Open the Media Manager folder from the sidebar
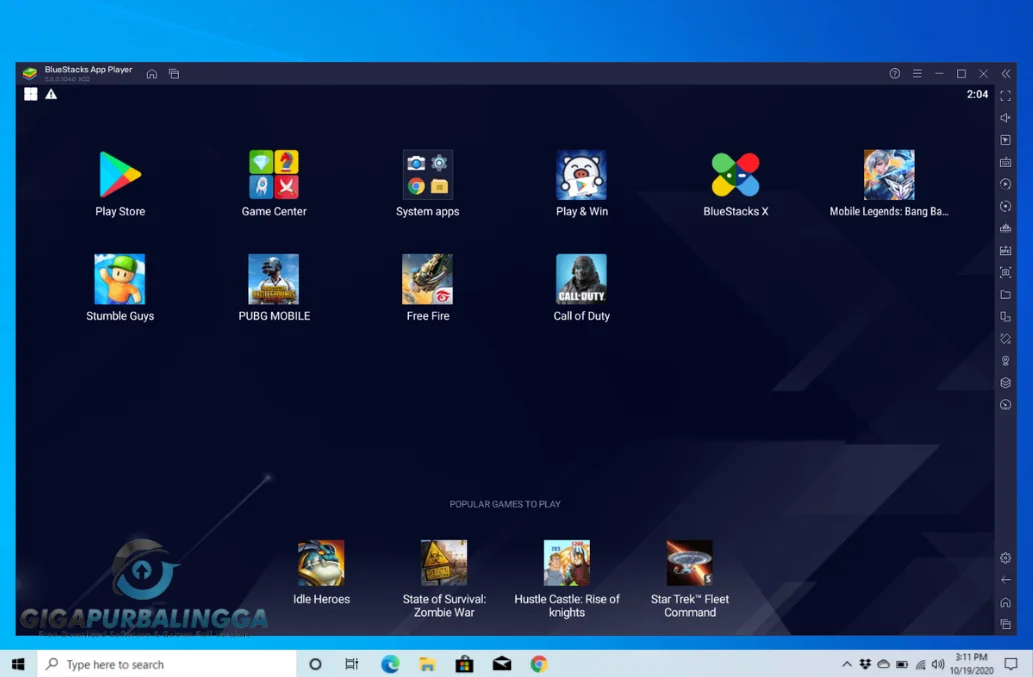The height and width of the screenshot is (677, 1033). pos(1005,294)
